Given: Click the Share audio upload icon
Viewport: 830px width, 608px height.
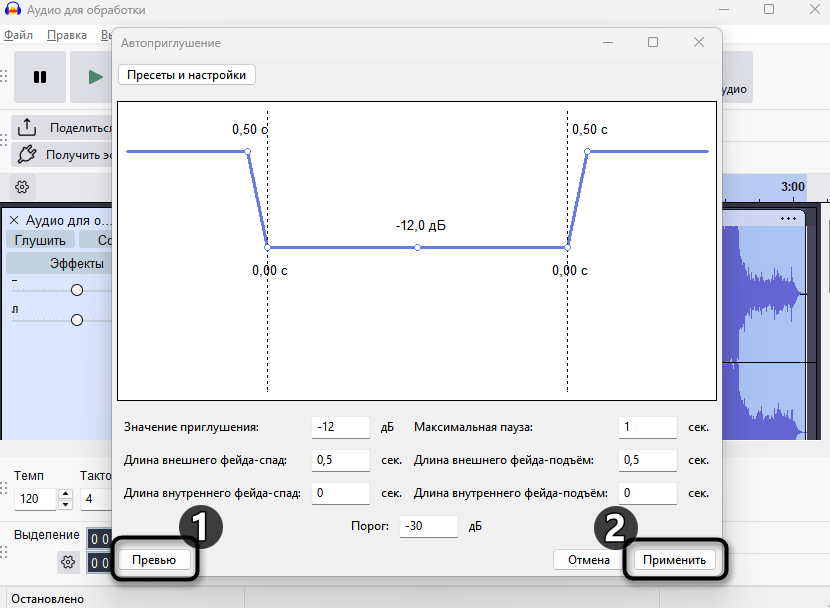Looking at the screenshot, I should pos(27,128).
